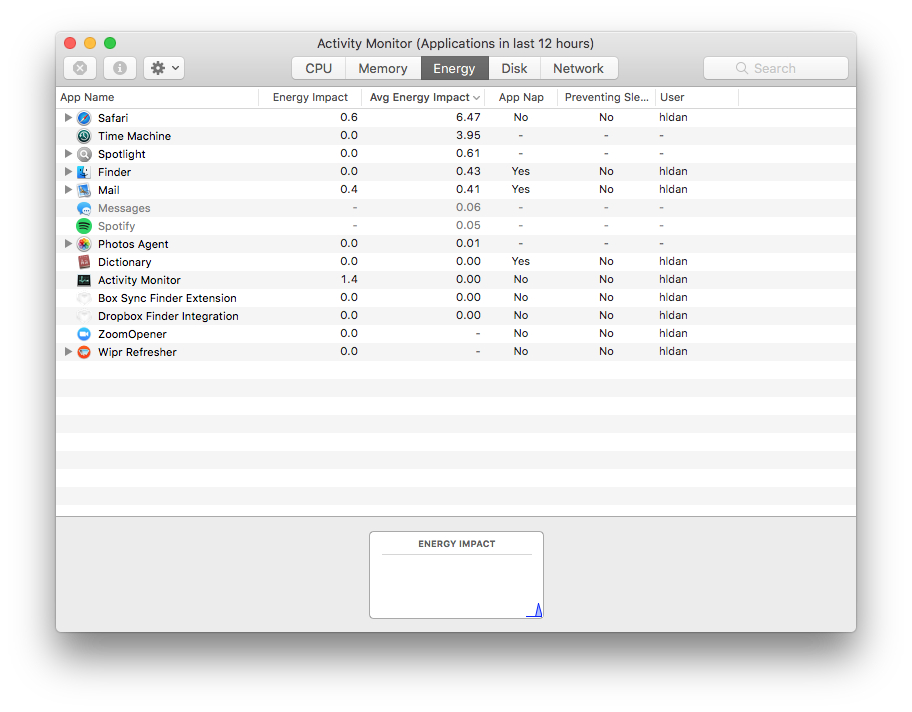The image size is (912, 712).
Task: Click the Inspect process info button
Action: (120, 68)
